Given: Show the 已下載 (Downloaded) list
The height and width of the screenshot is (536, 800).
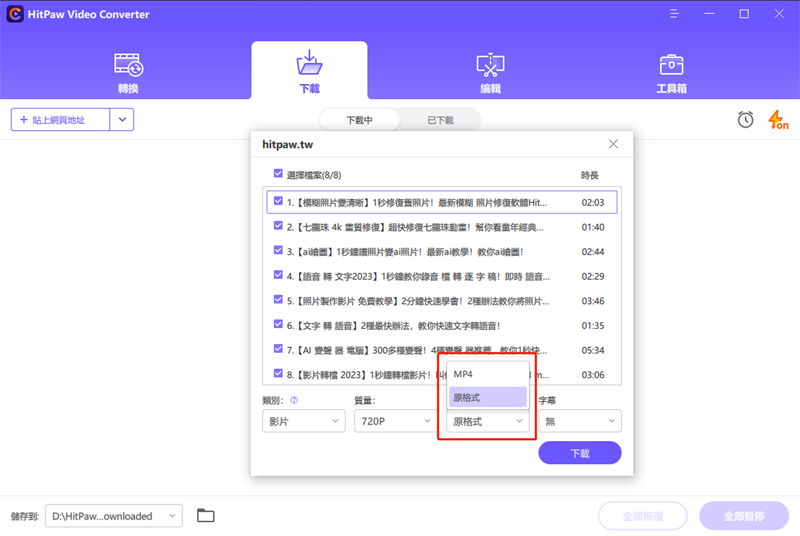Looking at the screenshot, I should coord(440,120).
